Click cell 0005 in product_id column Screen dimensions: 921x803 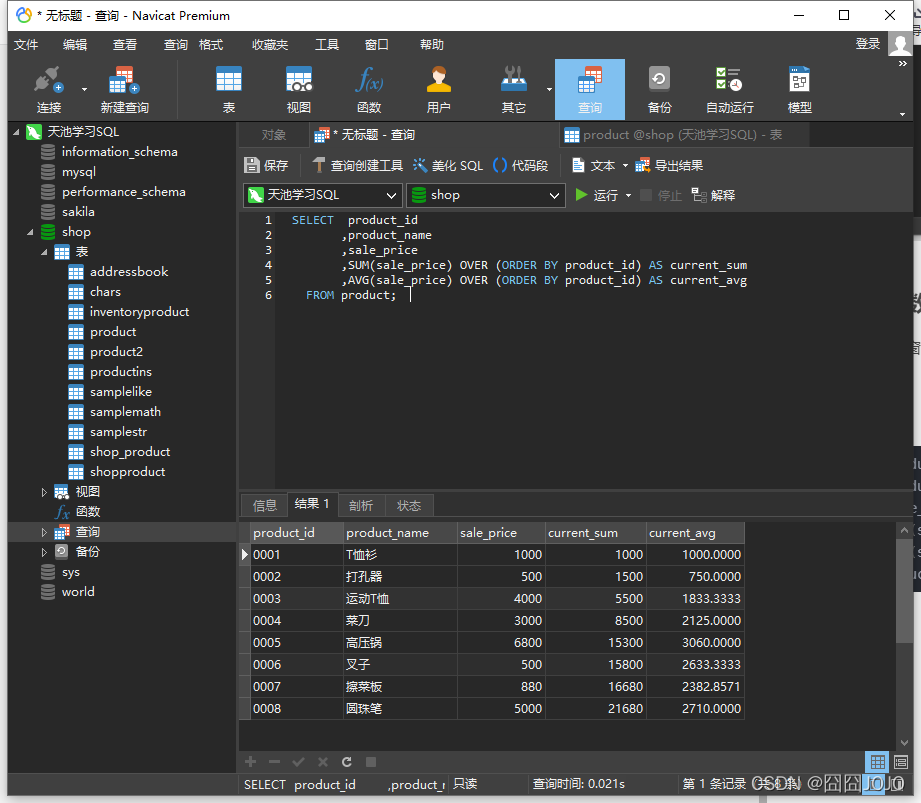pyautogui.click(x=297, y=643)
